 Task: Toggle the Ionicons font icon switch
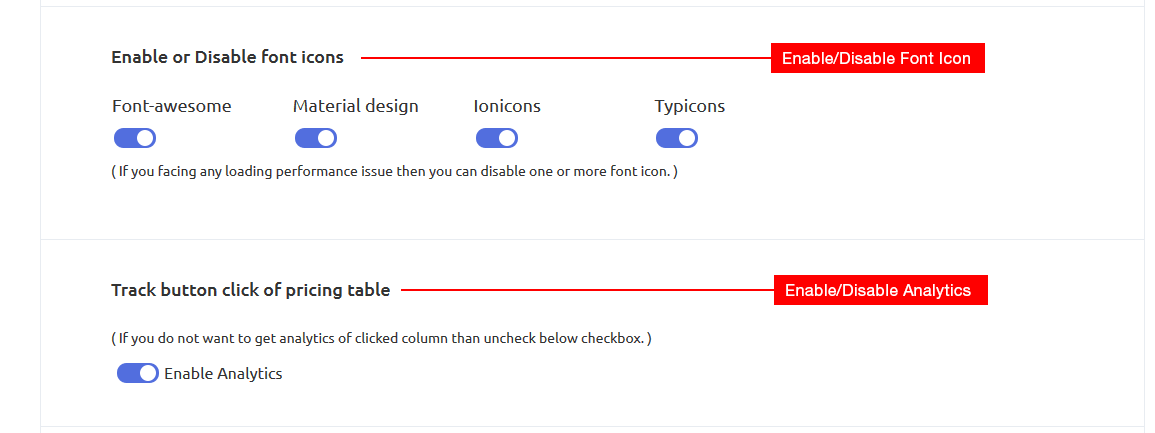click(496, 138)
